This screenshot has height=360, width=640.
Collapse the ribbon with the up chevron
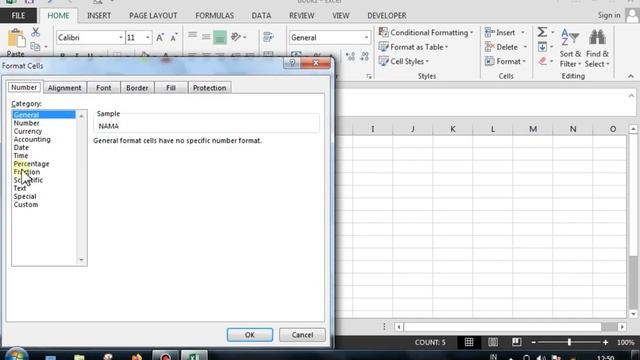(631, 76)
